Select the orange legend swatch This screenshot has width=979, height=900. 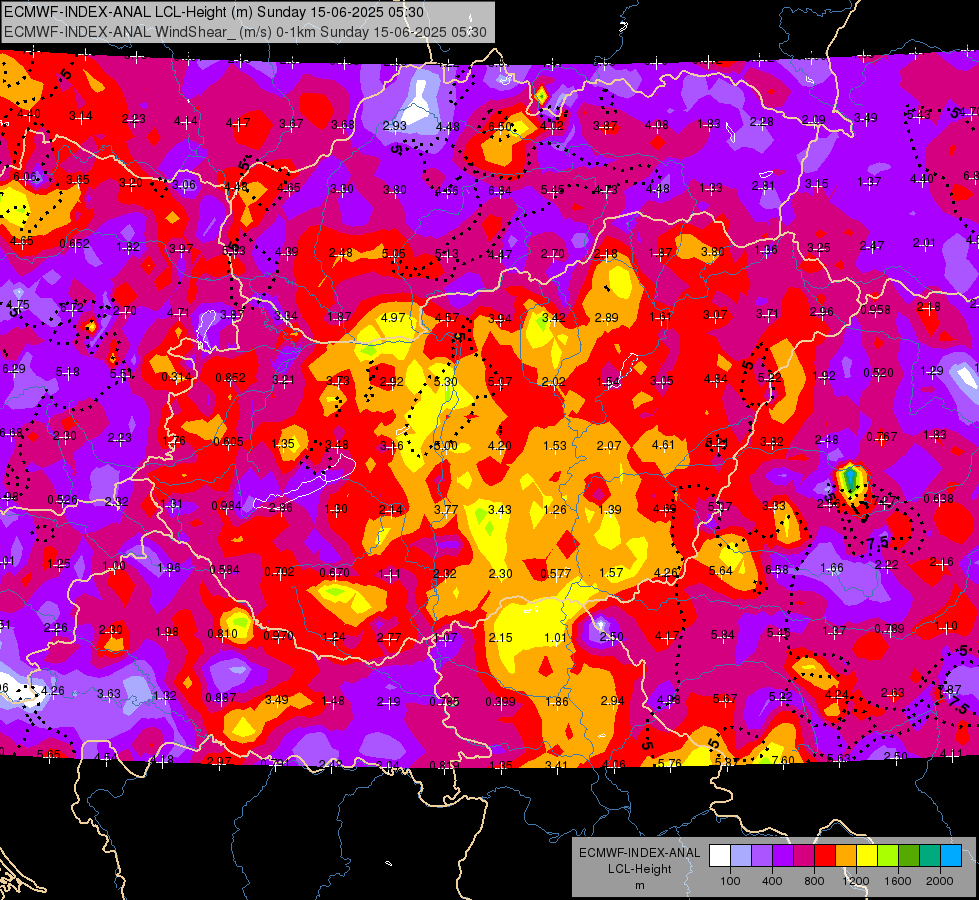846,856
